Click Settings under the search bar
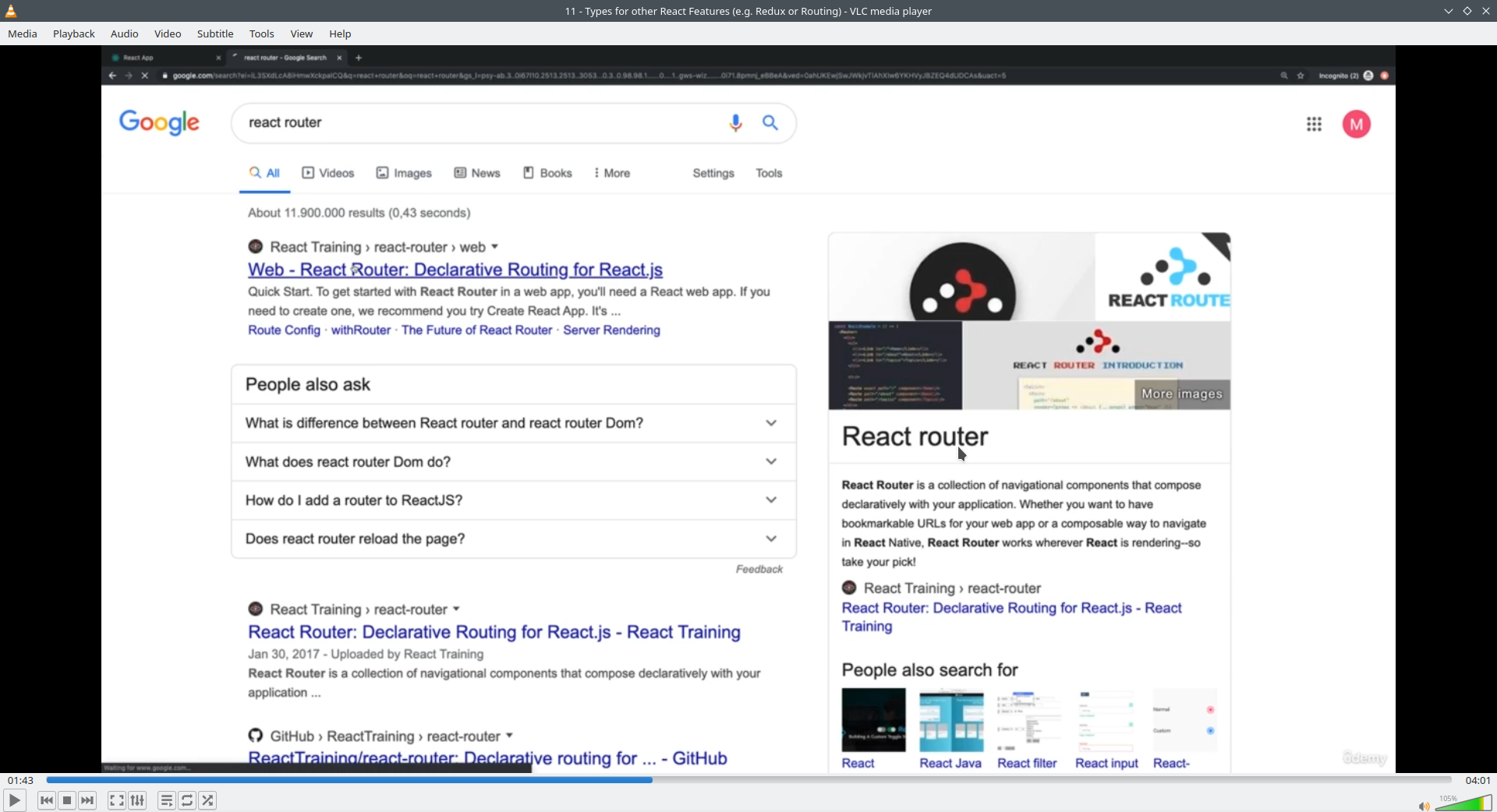Viewport: 1497px width, 812px height. tap(713, 174)
